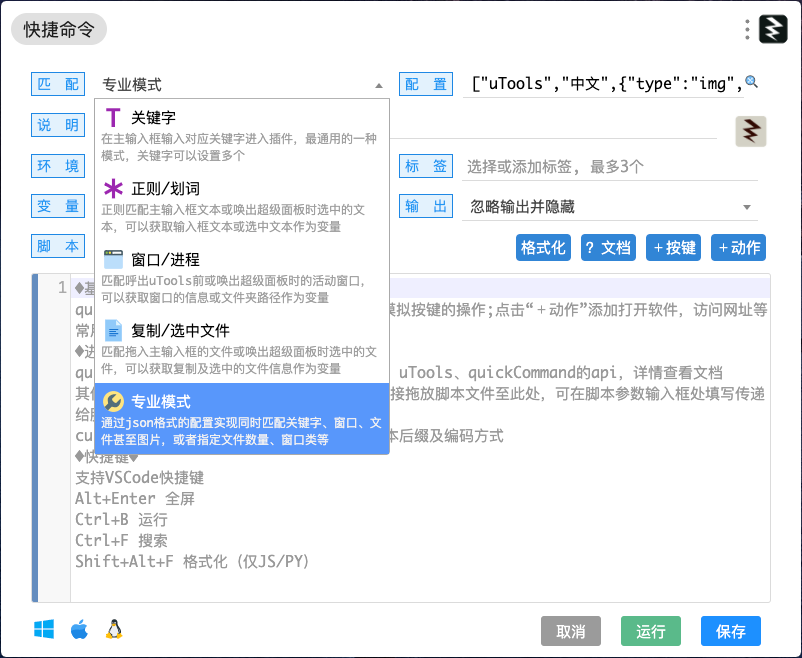Collapse the 匹配 mode dropdown arrow
This screenshot has width=802, height=658.
(x=378, y=85)
